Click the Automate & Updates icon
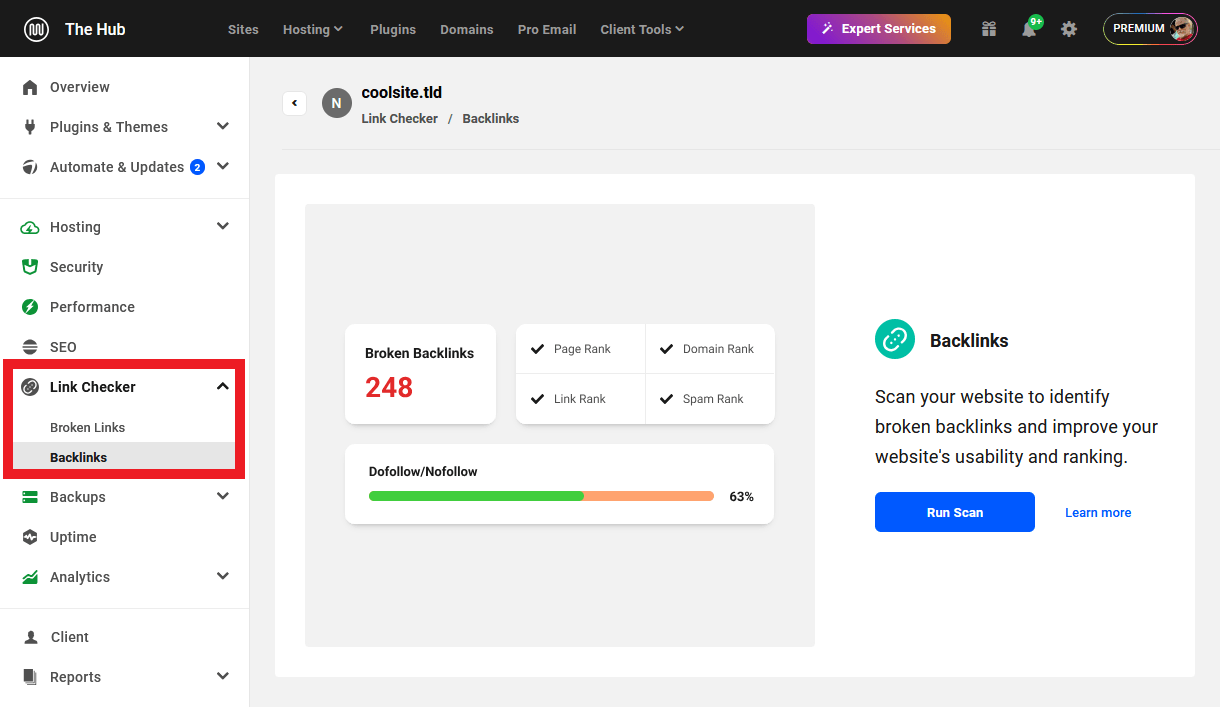Image resolution: width=1220 pixels, height=707 pixels. [x=30, y=167]
